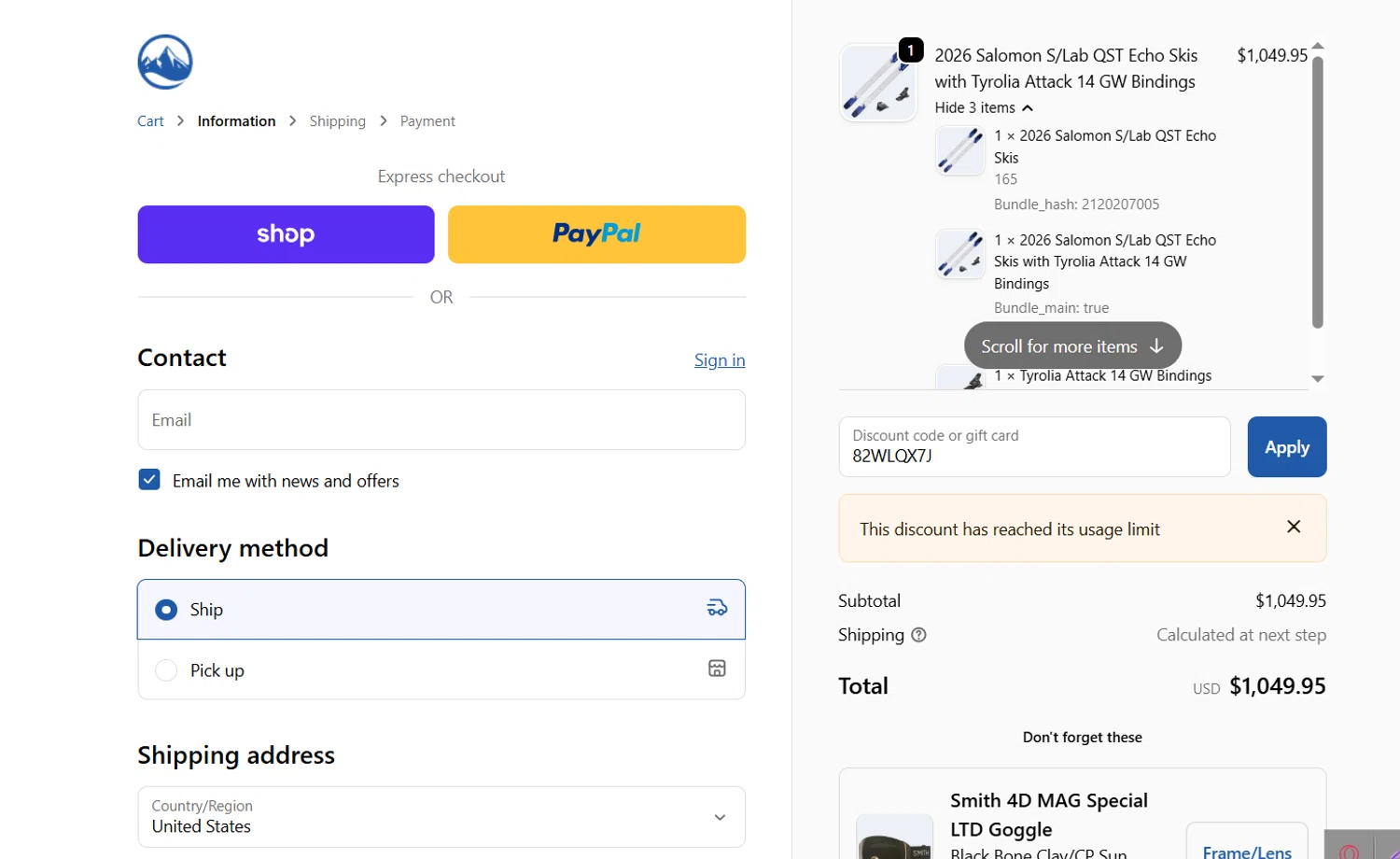This screenshot has height=859, width=1400.
Task: Toggle Email me with news and offers
Action: click(x=149, y=480)
